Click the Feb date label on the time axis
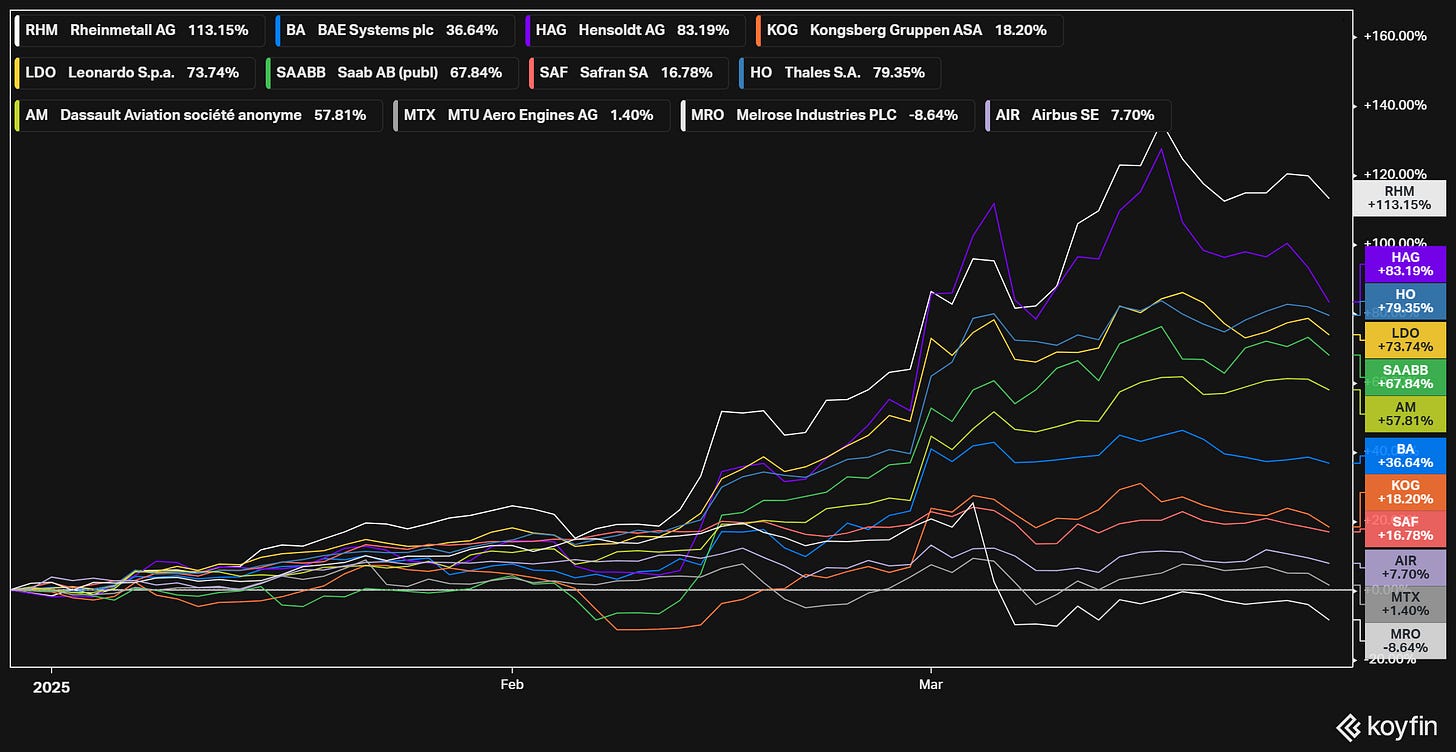 [512, 687]
